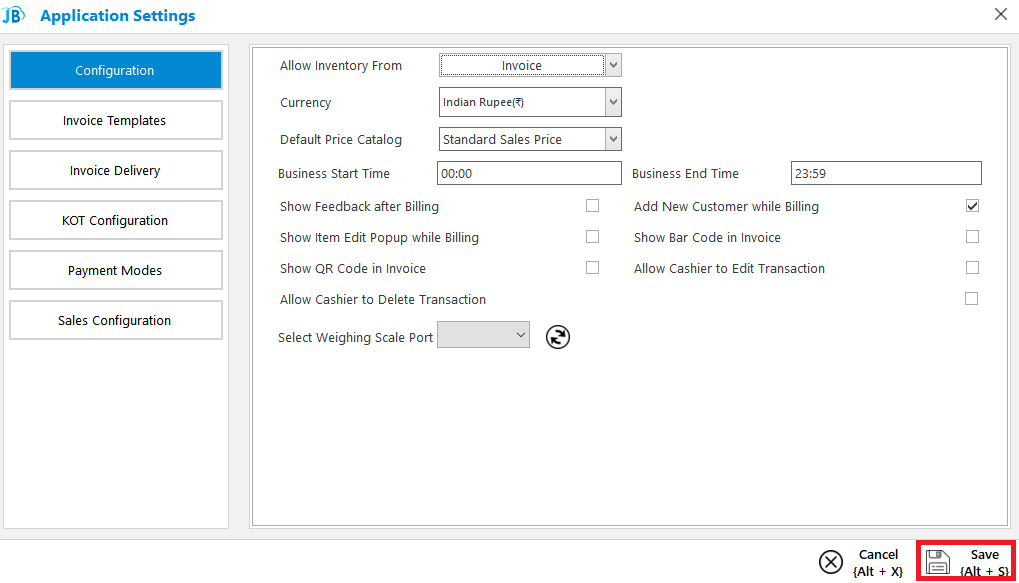
Task: Open Sales Configuration section
Action: click(116, 320)
